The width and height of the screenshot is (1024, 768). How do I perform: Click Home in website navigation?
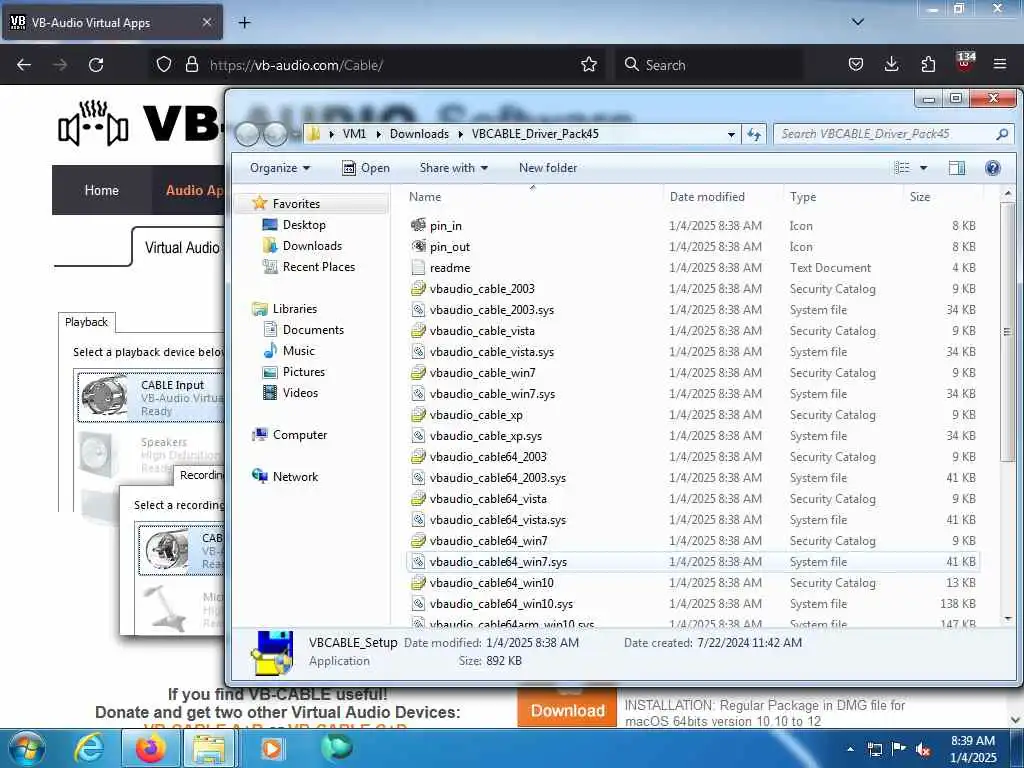(x=101, y=190)
